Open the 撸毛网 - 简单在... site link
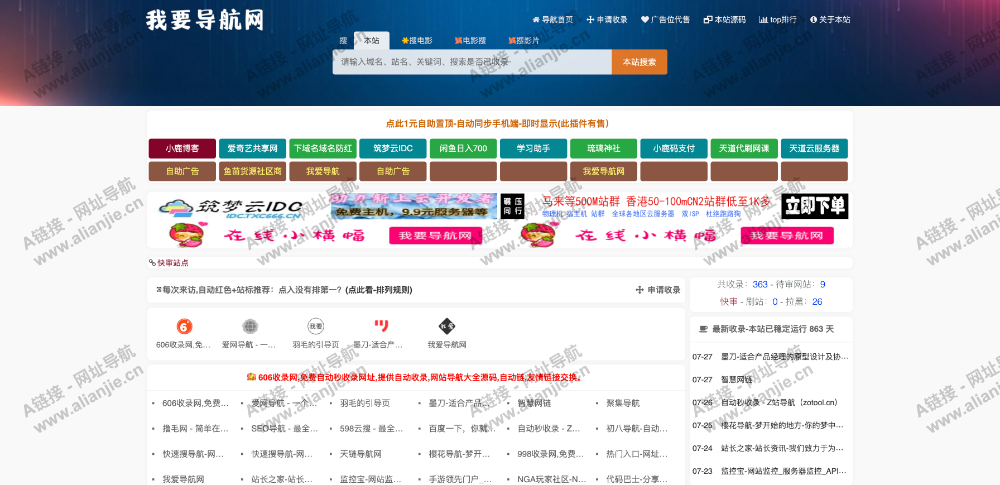Screen dimensions: 1000x485 tap(195, 428)
